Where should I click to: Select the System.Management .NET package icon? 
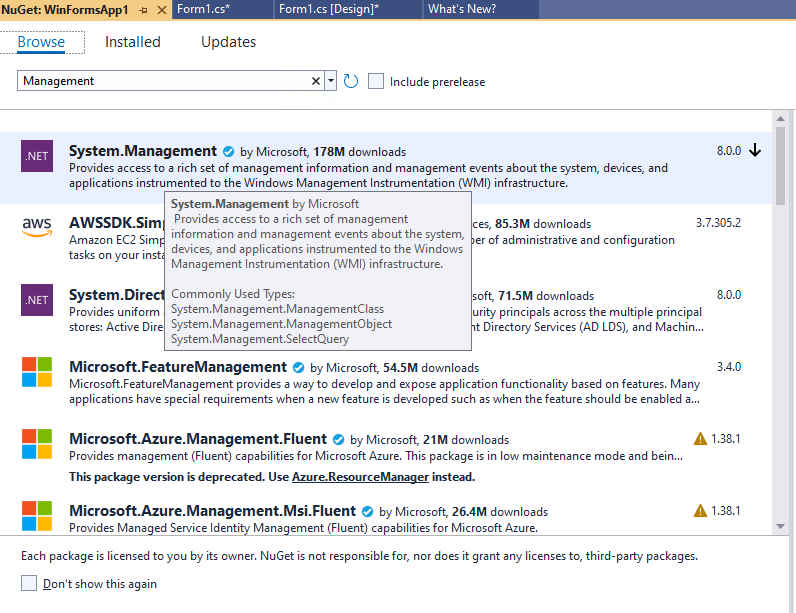[x=37, y=156]
